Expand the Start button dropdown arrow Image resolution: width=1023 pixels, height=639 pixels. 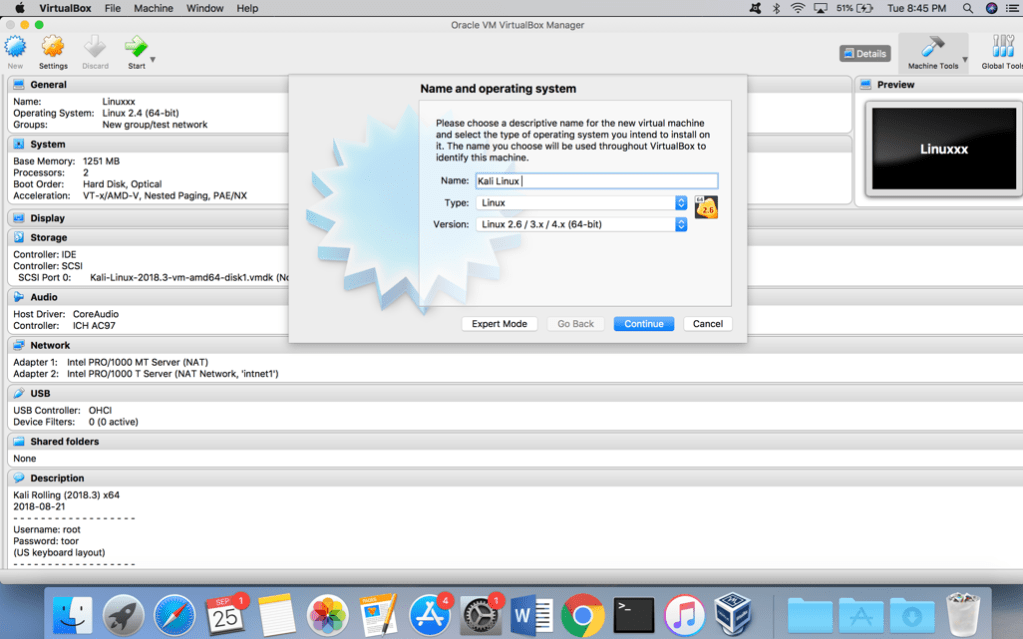153,60
